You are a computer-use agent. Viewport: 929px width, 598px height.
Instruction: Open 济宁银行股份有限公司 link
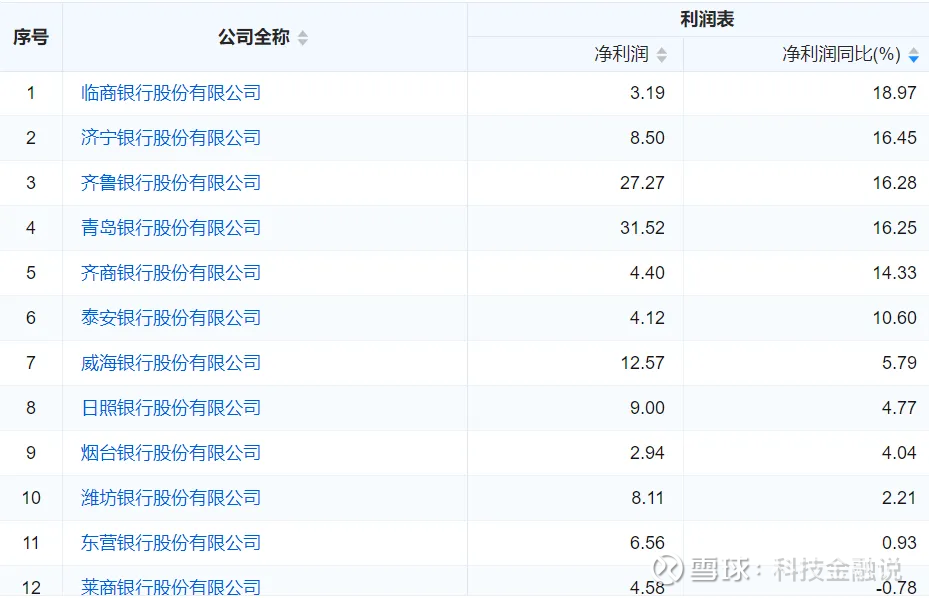171,138
